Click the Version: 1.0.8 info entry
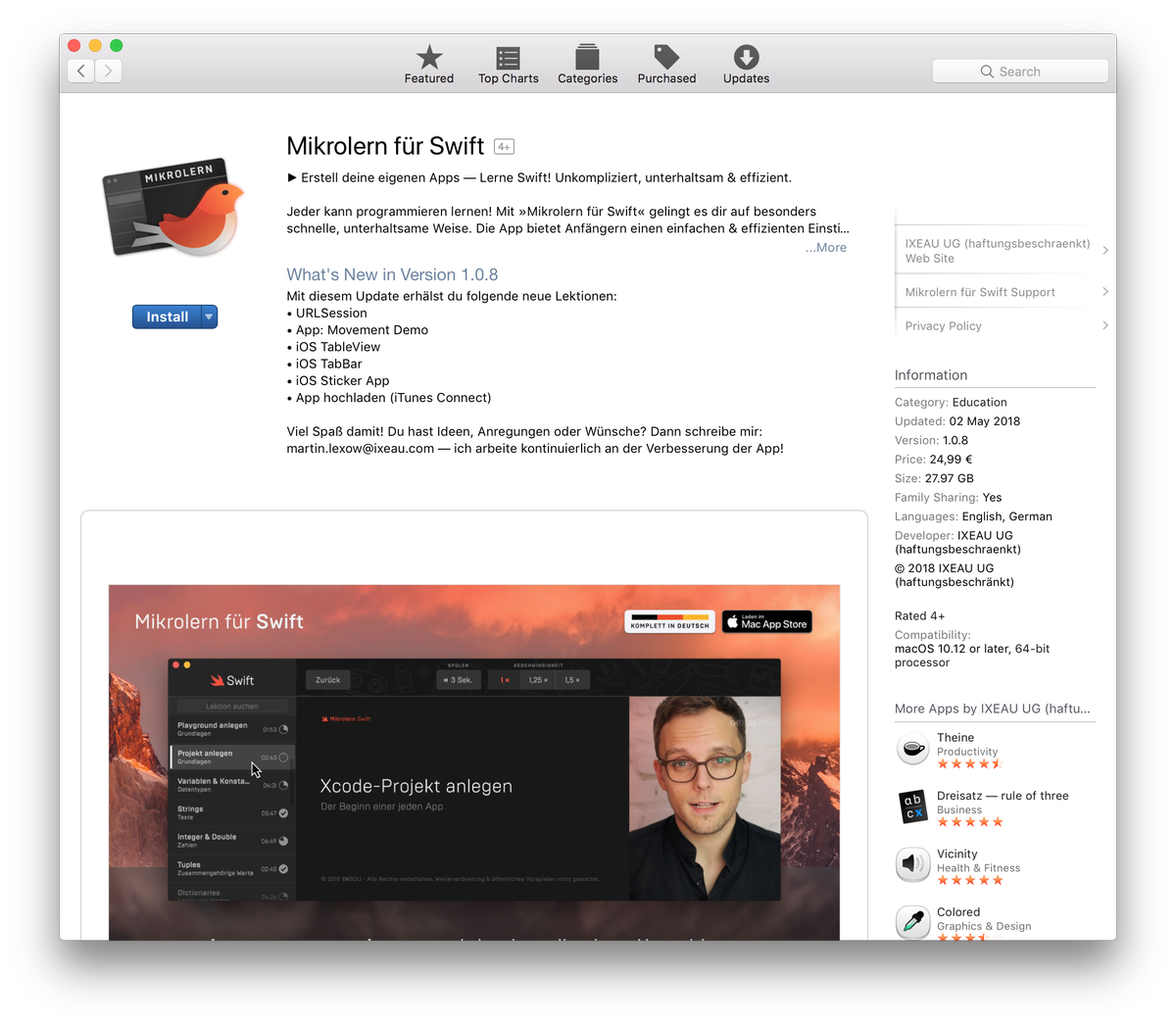Viewport: 1176px width, 1025px height. click(x=931, y=441)
